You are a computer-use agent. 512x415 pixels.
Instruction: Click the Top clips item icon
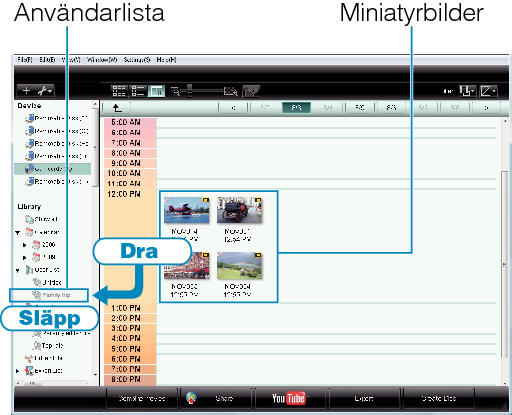coord(36,345)
